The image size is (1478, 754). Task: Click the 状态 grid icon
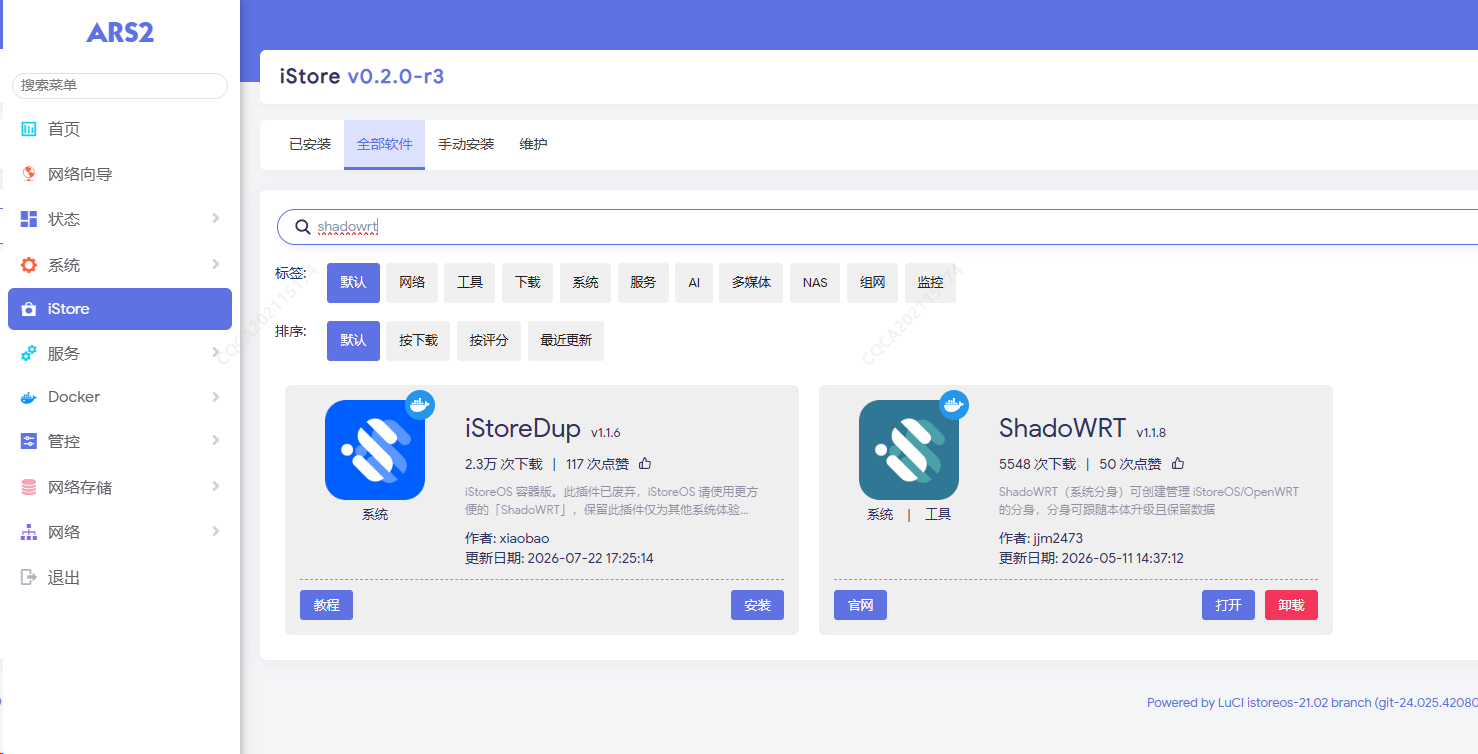point(29,219)
